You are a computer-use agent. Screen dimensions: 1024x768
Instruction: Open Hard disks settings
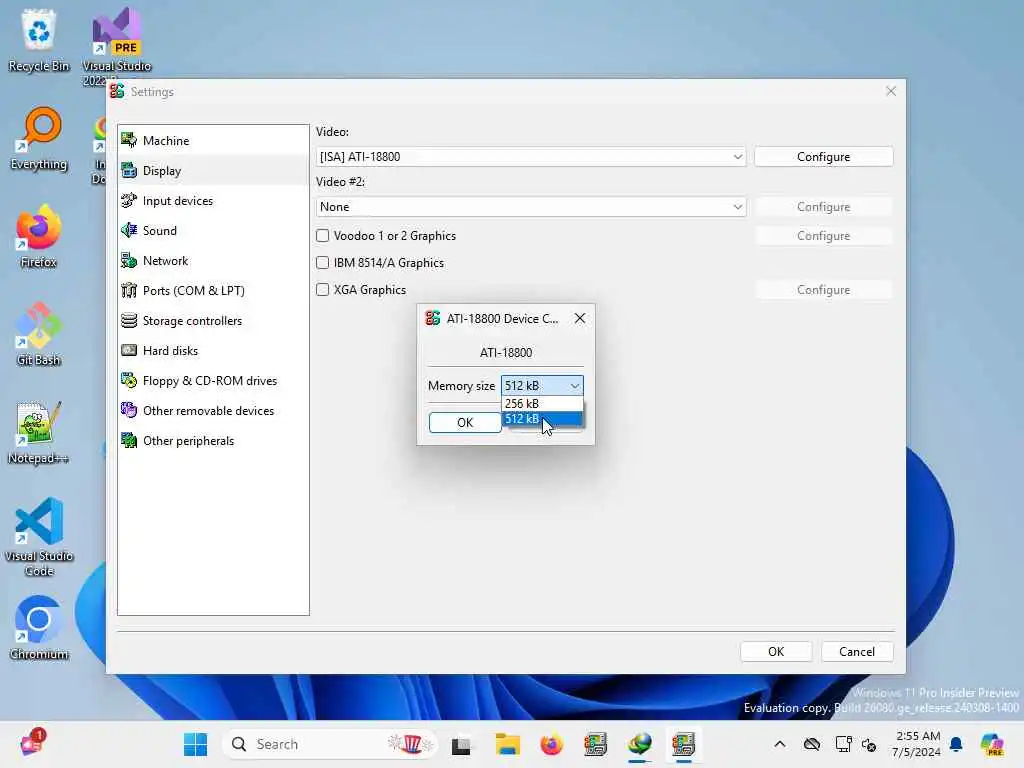point(213,351)
